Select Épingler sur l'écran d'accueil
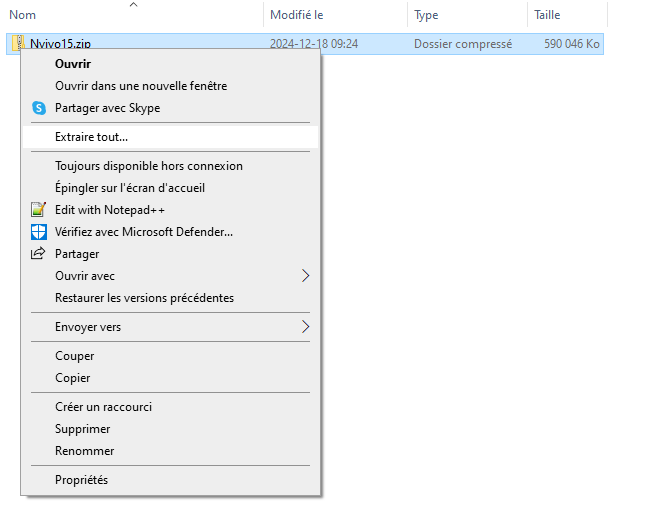This screenshot has width=660, height=507. tap(130, 188)
